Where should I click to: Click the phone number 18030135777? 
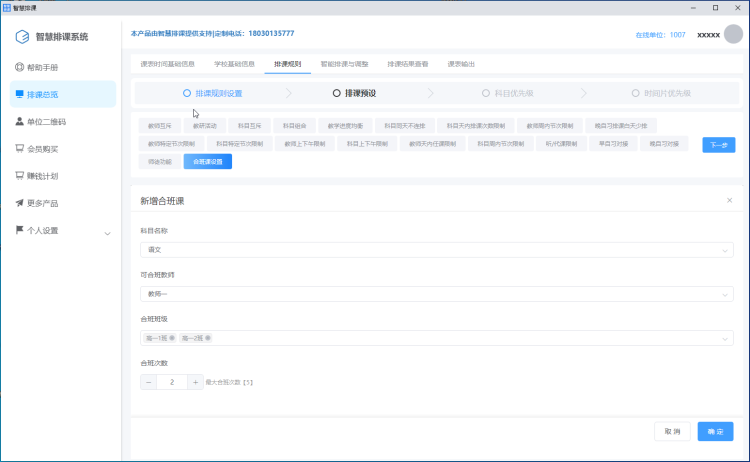271,33
